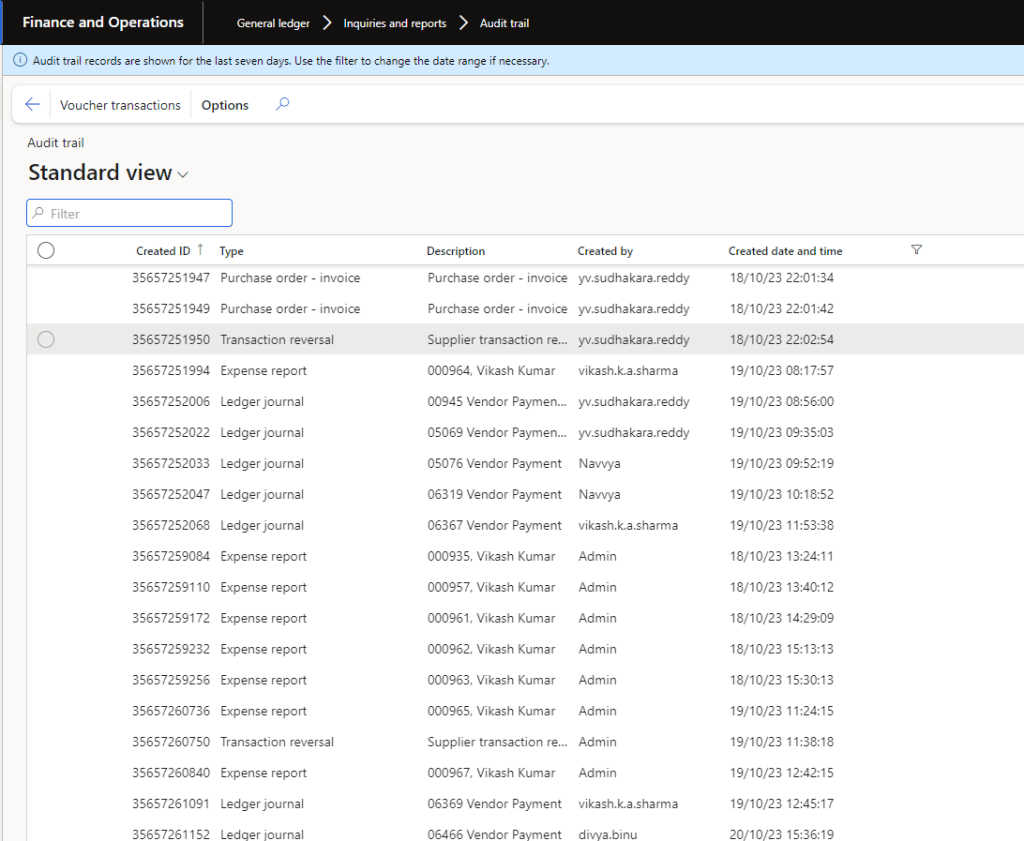Go to General ledger breadcrumb
Image resolution: width=1024 pixels, height=841 pixels.
(x=273, y=23)
